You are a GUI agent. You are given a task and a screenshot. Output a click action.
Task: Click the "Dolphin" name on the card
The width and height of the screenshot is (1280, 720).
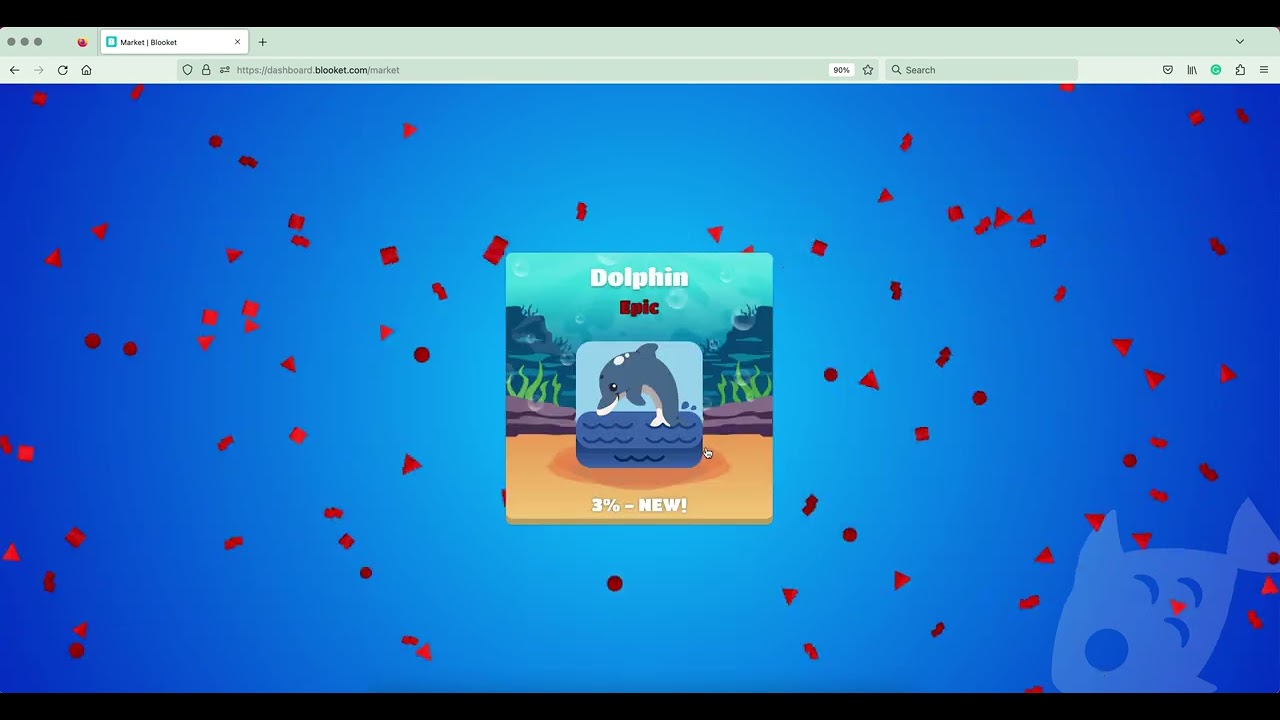pos(639,278)
